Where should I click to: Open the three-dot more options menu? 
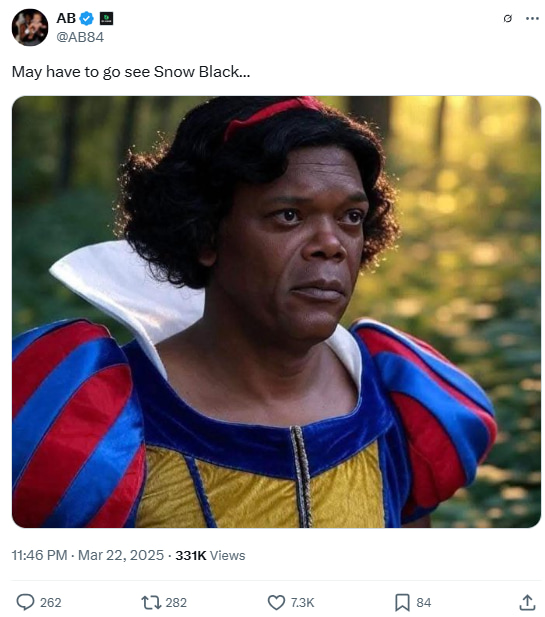coord(532,18)
